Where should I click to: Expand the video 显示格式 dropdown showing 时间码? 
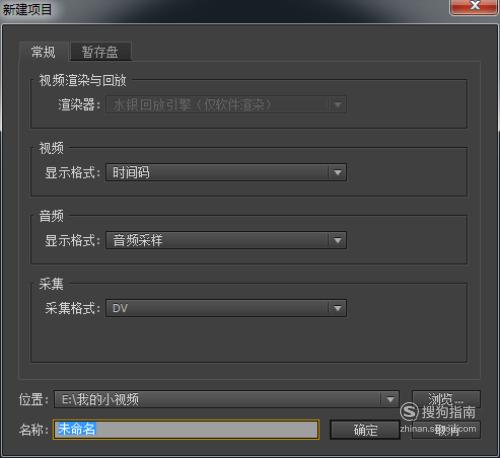coord(226,172)
